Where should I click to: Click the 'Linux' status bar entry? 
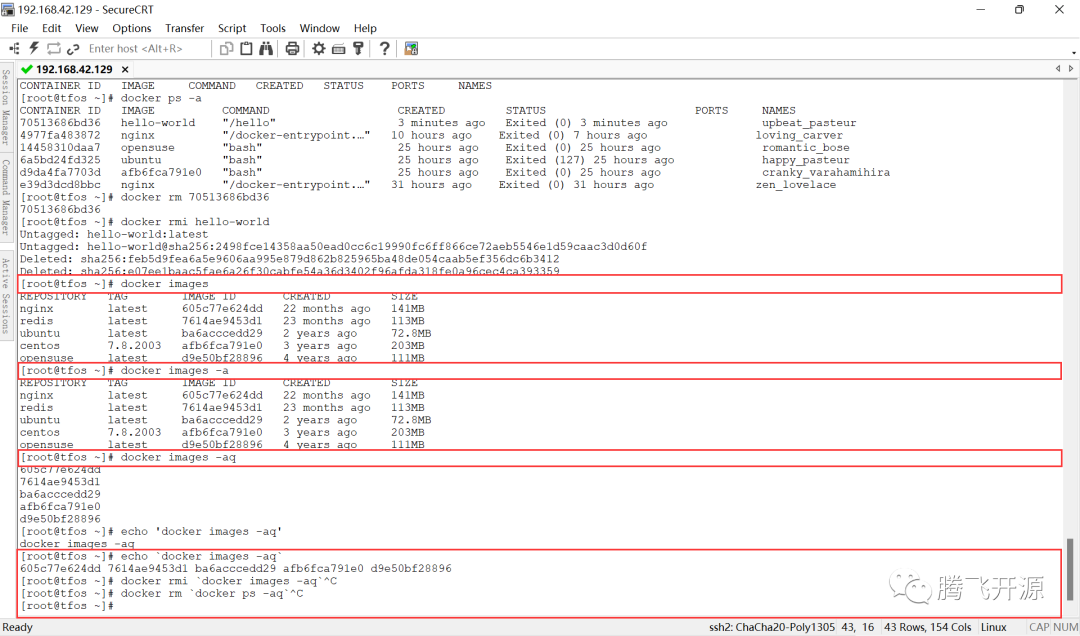(x=993, y=627)
